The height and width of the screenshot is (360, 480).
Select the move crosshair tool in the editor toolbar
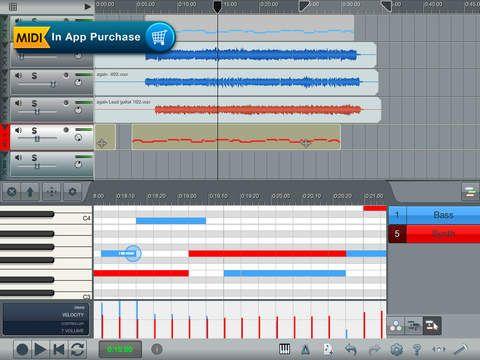pos(51,192)
